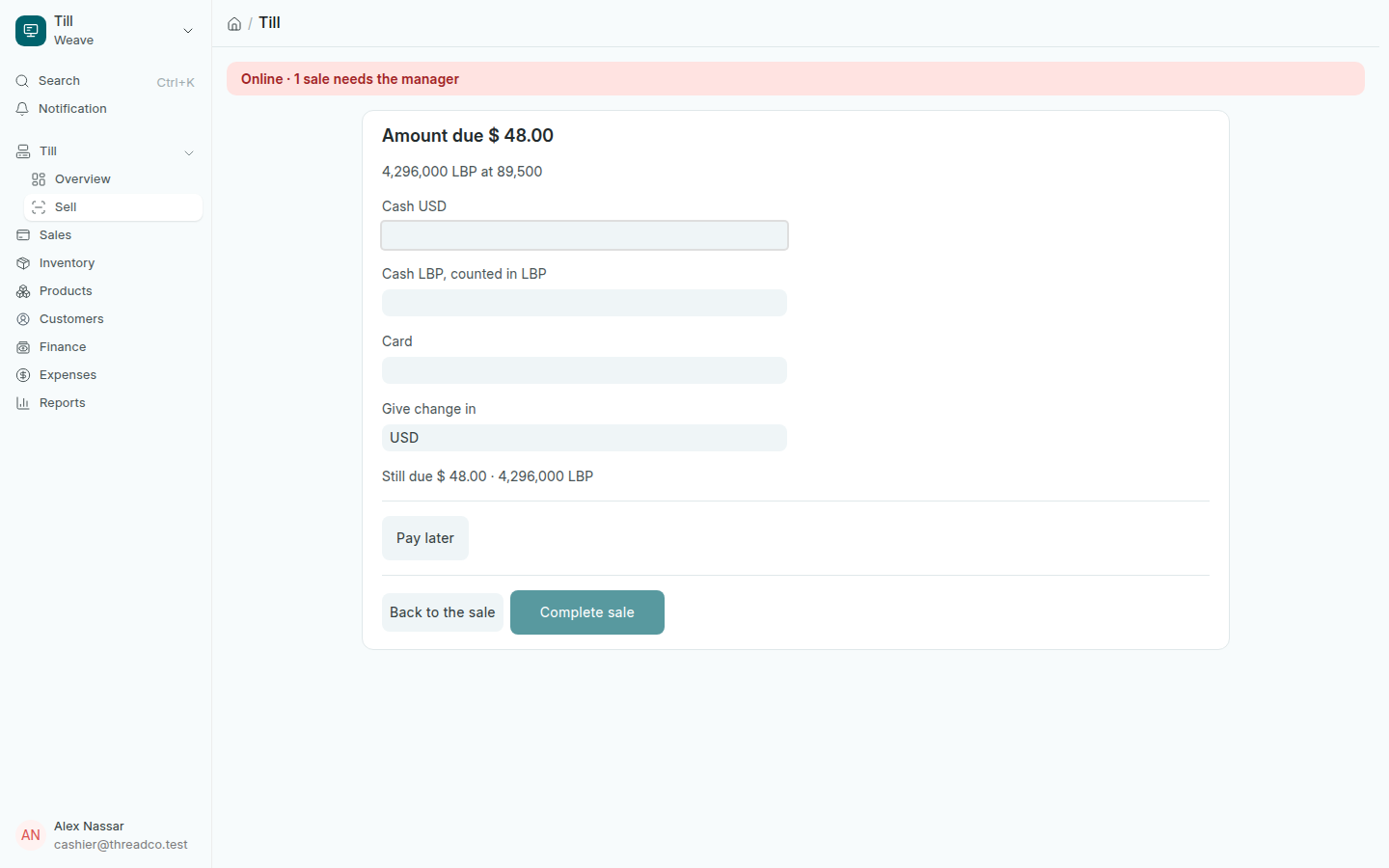Viewport: 1389px width, 868px height.
Task: Click the Expenses dollar coin icon
Action: click(23, 375)
